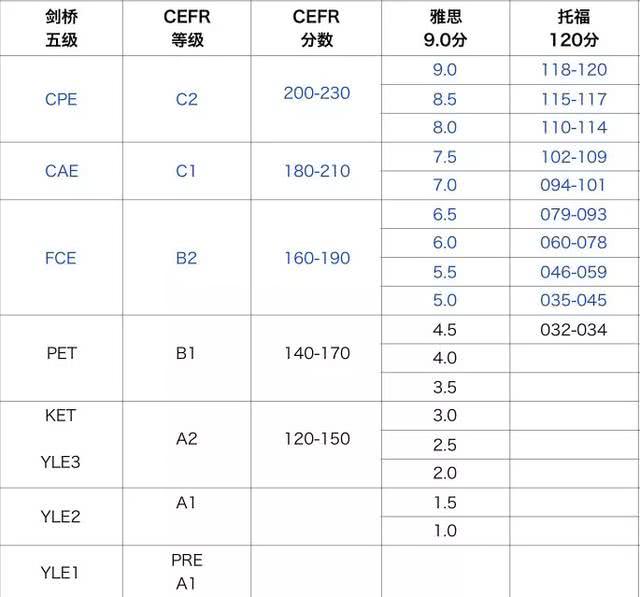Select the 雅思 9.0分 header
Image resolution: width=640 pixels, height=597 pixels.
(445, 28)
